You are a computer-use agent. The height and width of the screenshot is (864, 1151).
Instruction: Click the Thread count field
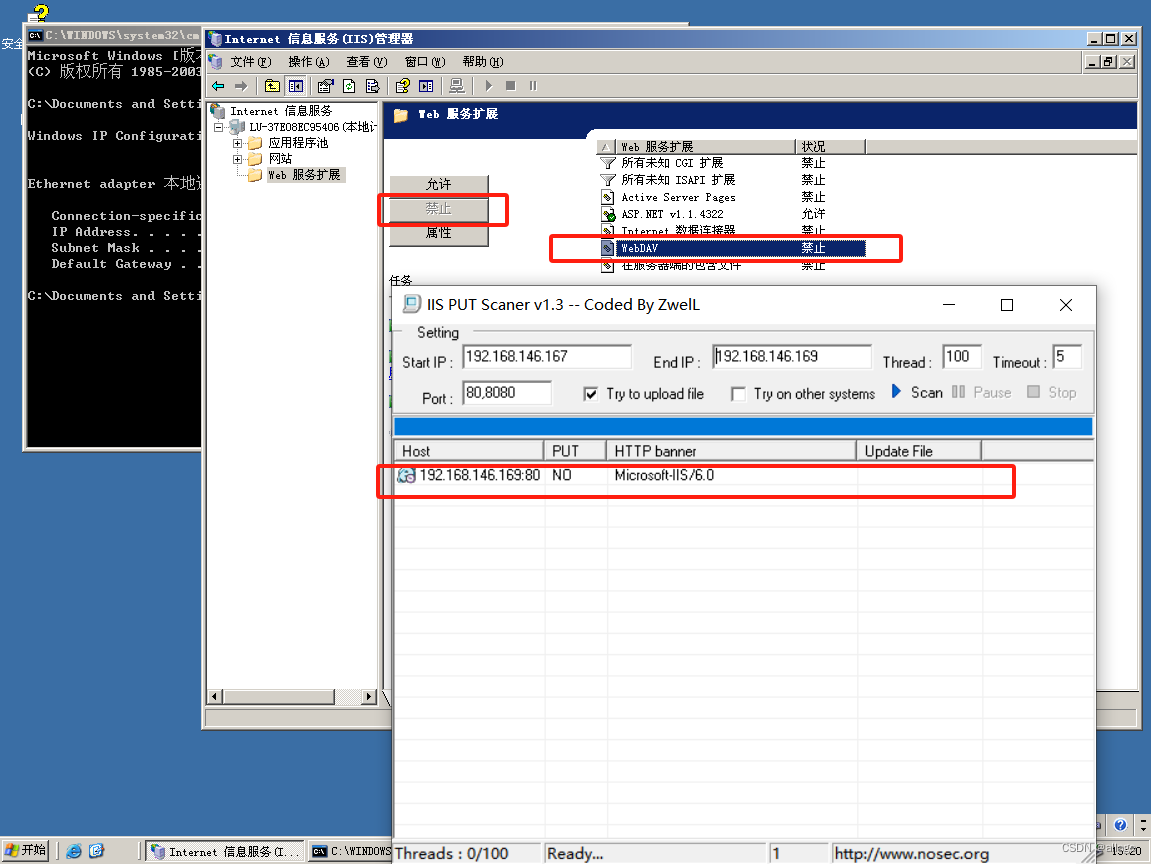pyautogui.click(x=962, y=357)
